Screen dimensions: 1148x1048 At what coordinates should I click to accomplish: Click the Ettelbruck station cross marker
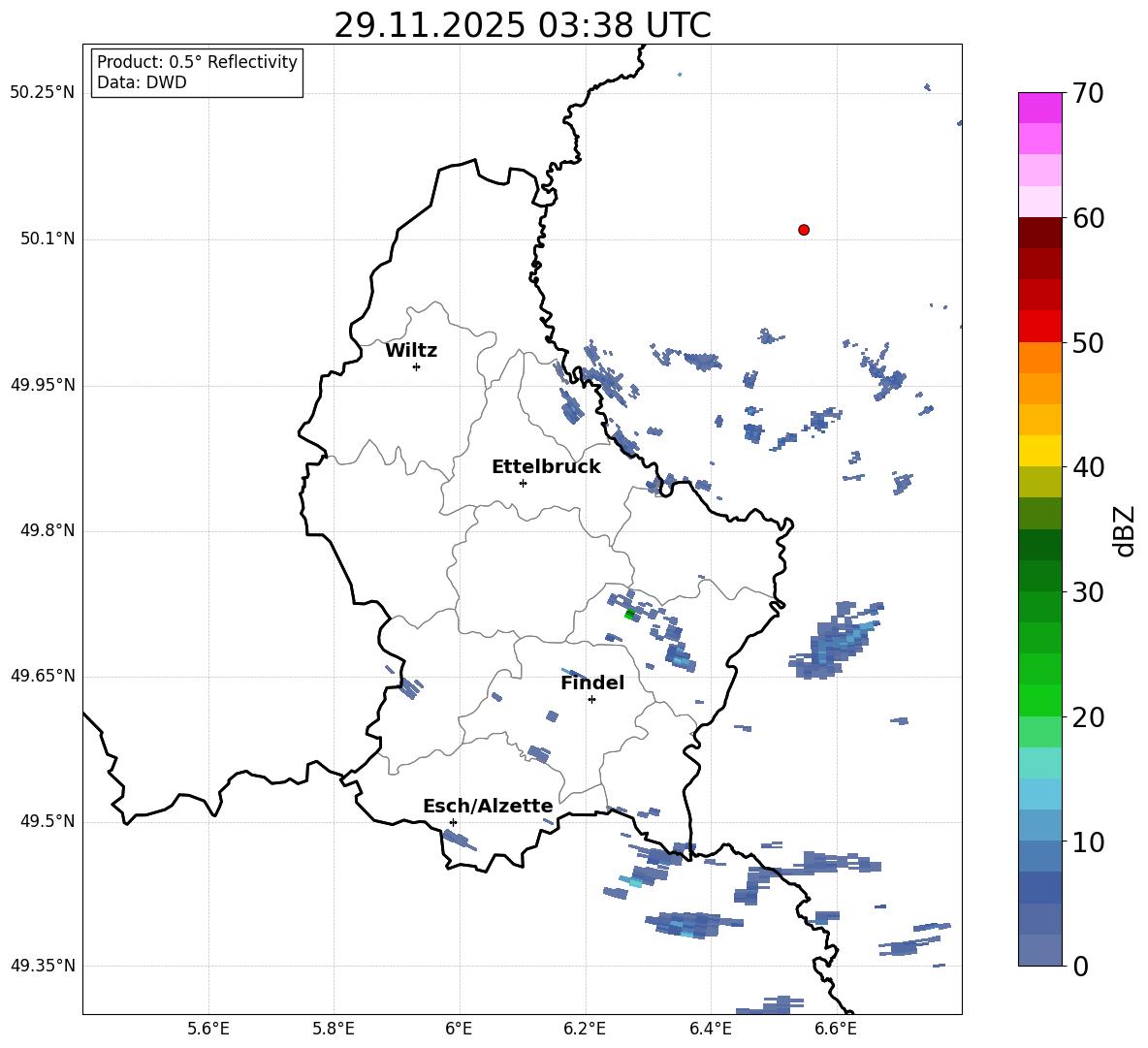coord(523,483)
